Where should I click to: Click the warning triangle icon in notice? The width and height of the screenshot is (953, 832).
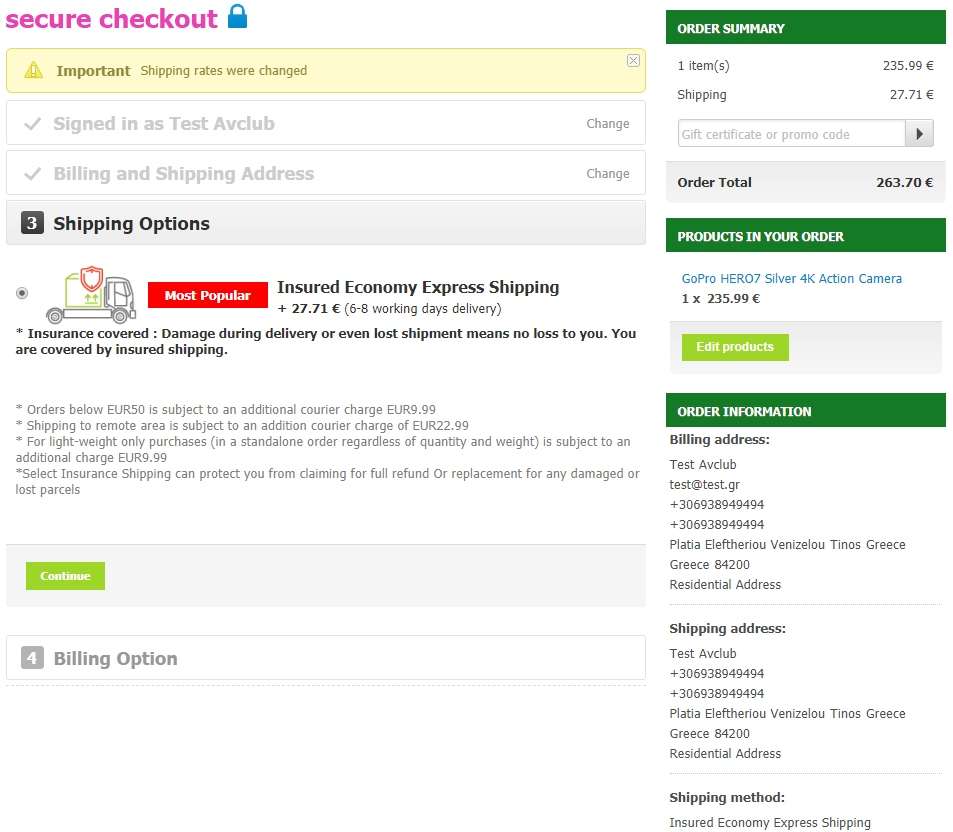tap(34, 70)
